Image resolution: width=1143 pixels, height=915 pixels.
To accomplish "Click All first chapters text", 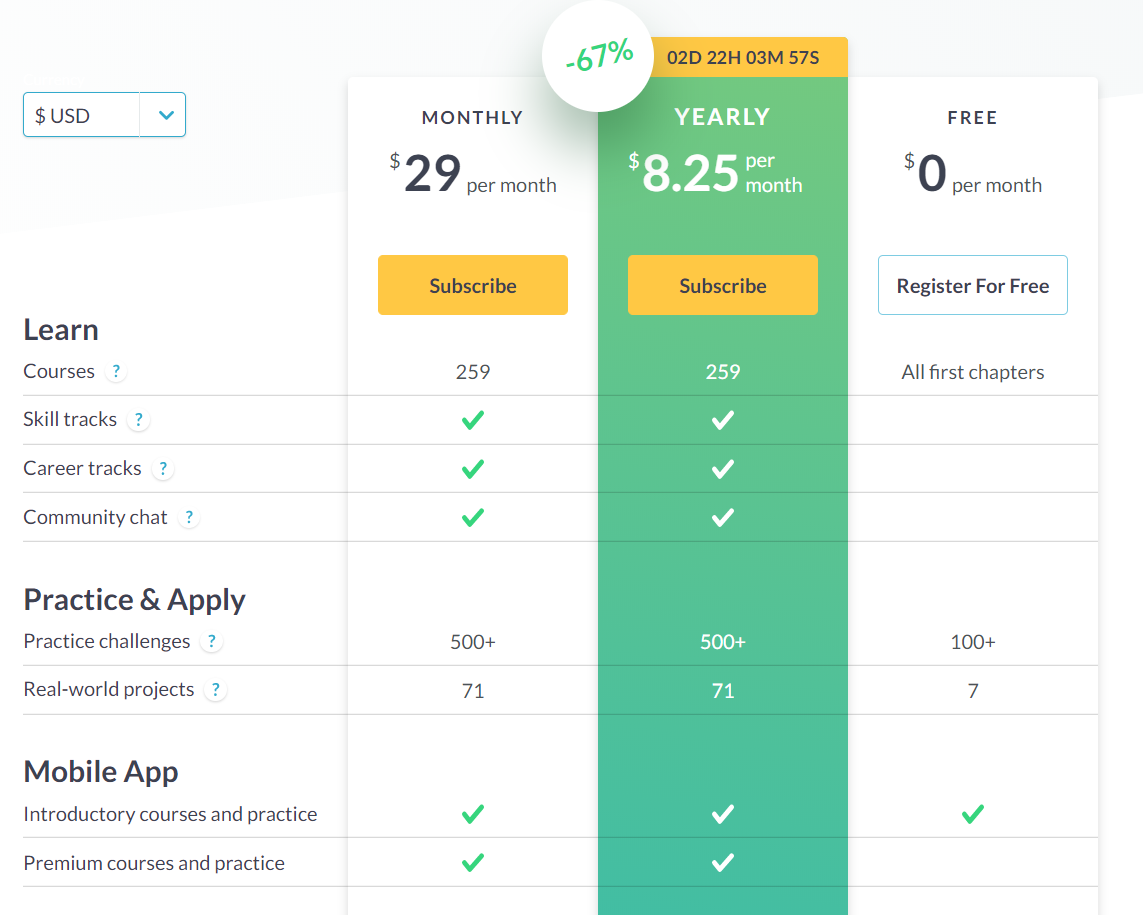I will [972, 372].
